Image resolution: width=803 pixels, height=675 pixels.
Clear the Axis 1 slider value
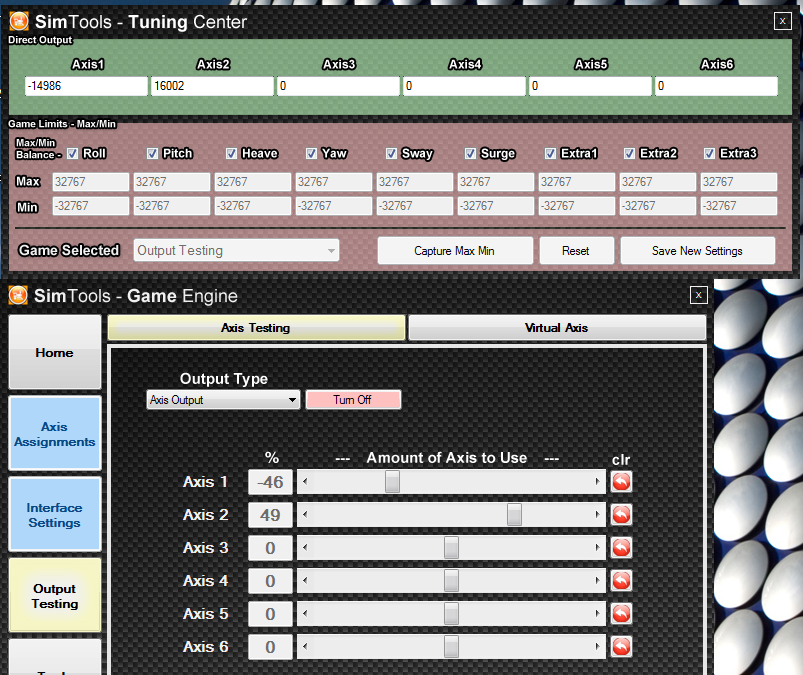tap(621, 482)
